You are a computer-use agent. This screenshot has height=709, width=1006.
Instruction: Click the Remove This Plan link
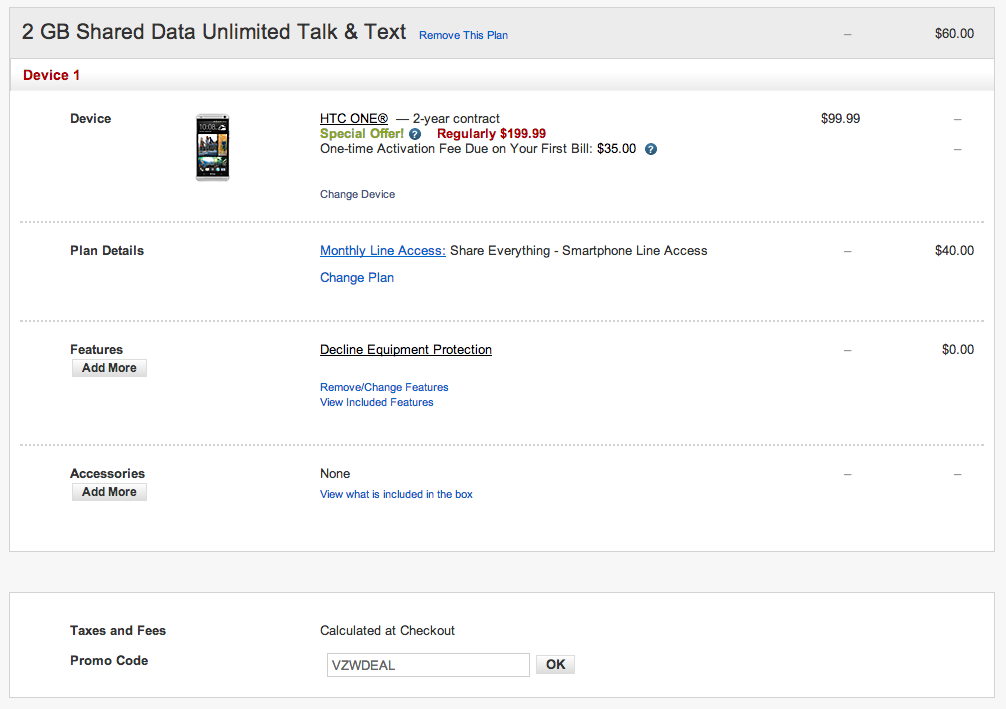coord(463,35)
